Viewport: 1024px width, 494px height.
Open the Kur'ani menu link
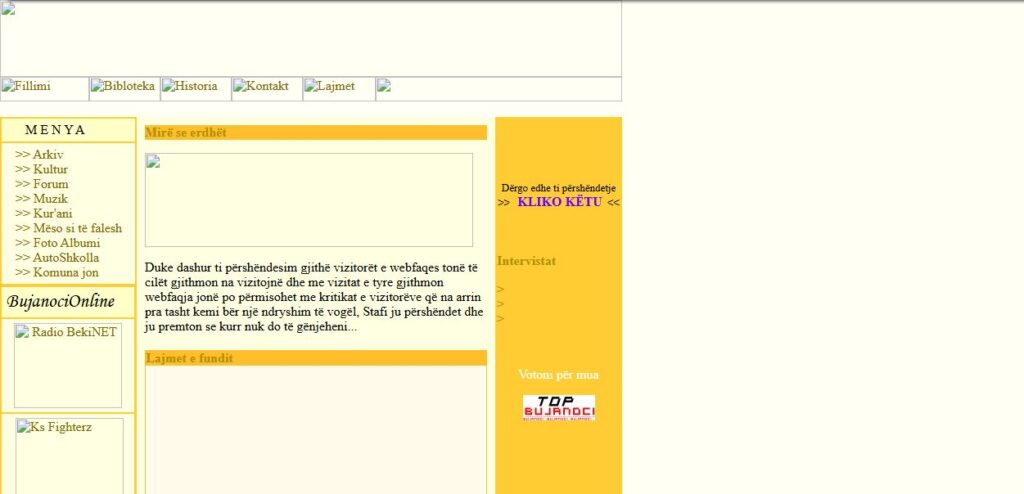pyautogui.click(x=52, y=214)
